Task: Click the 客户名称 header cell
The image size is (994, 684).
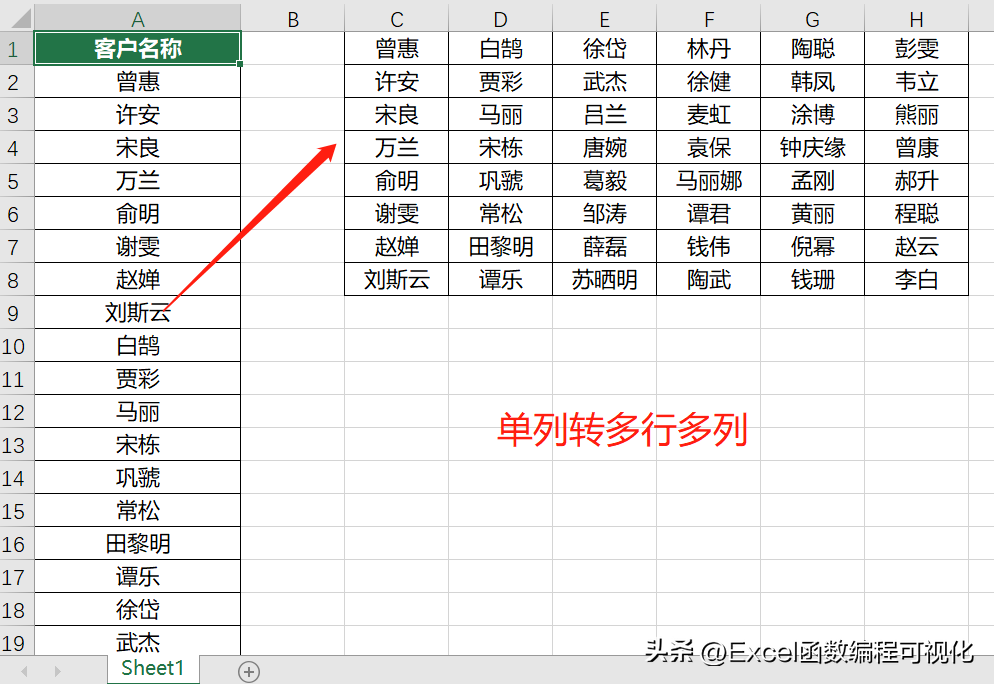Action: tap(138, 49)
